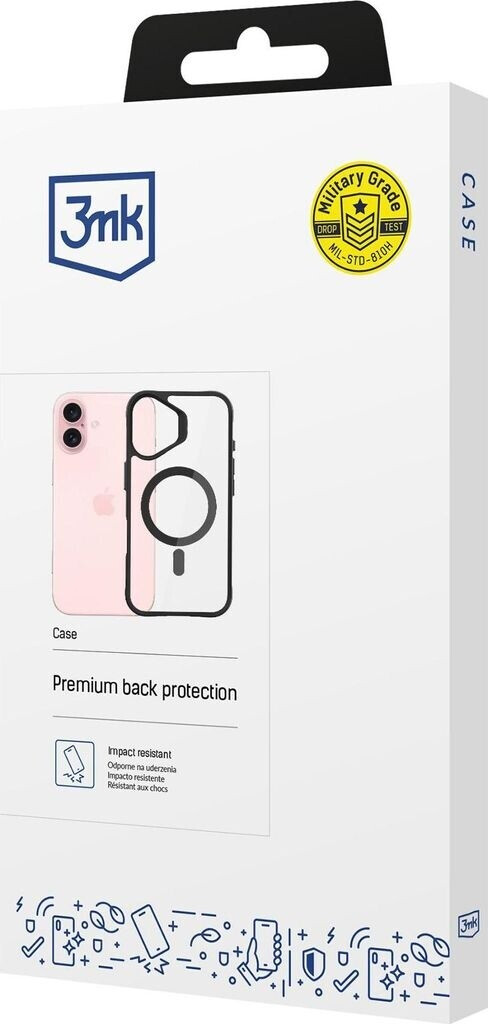Click the MIL-STD-810H text on badge
Viewport: 488px width, 1024px height.
coord(361,249)
